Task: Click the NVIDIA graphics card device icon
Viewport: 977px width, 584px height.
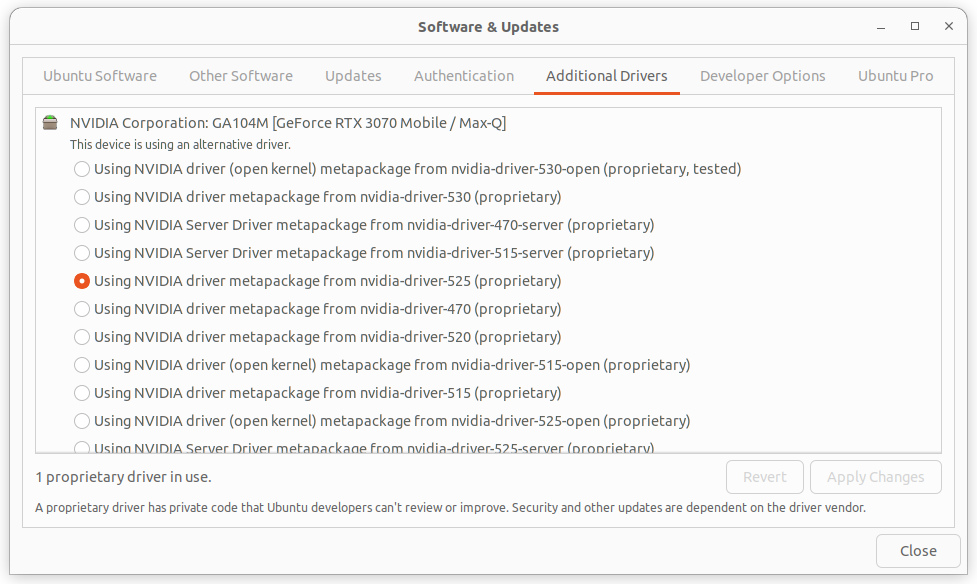Action: (50, 123)
